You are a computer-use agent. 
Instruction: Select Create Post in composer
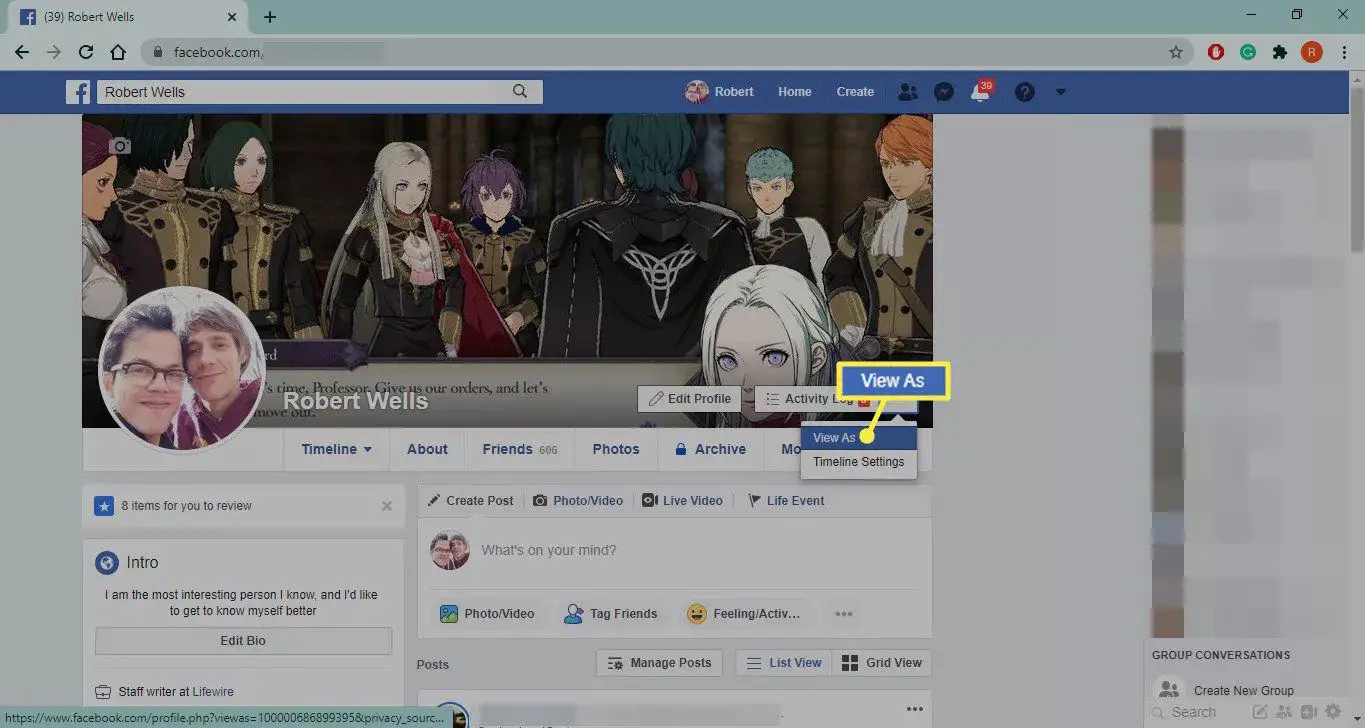click(x=470, y=501)
